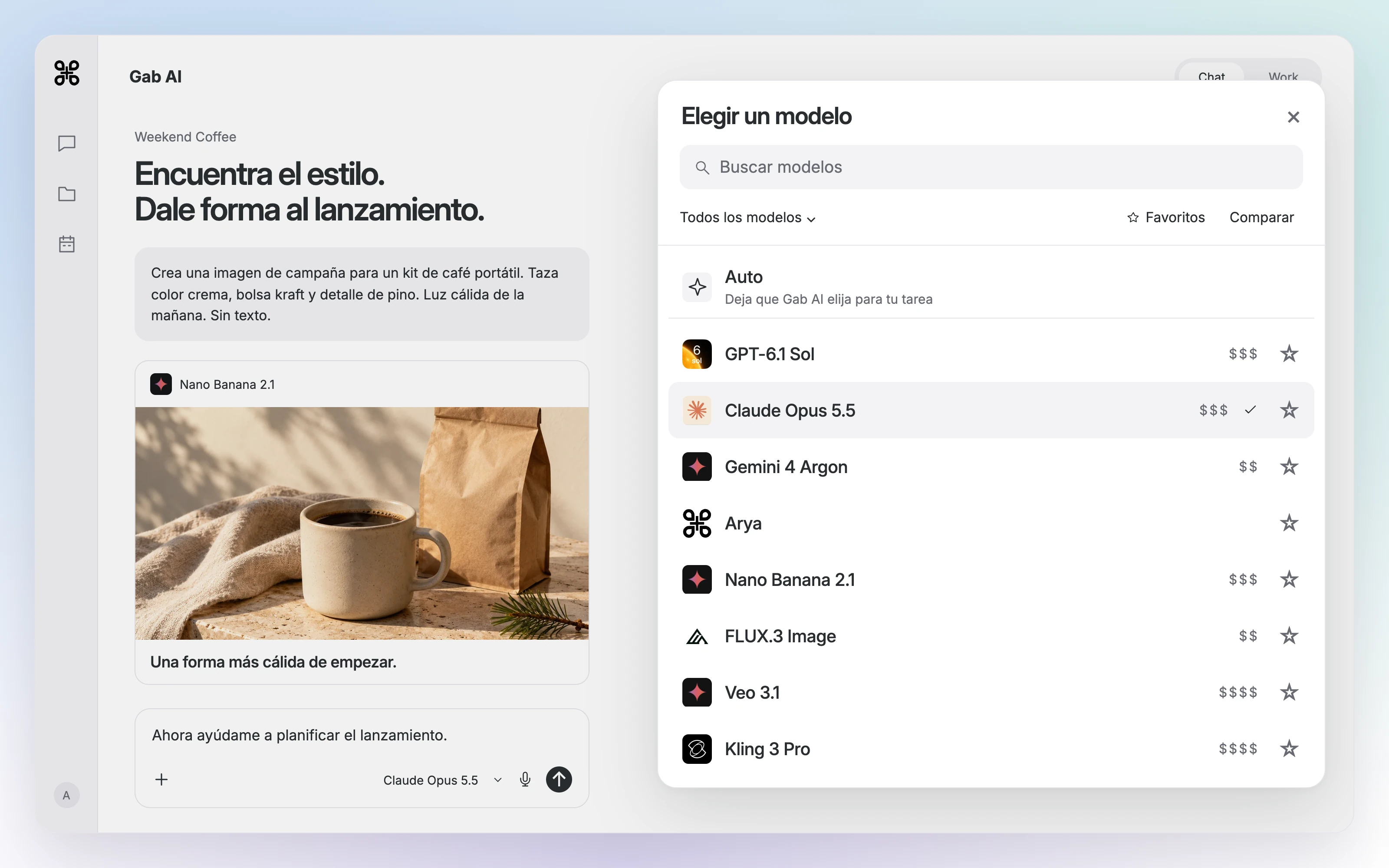Click the plus attachment icon in composer

pyautogui.click(x=161, y=779)
